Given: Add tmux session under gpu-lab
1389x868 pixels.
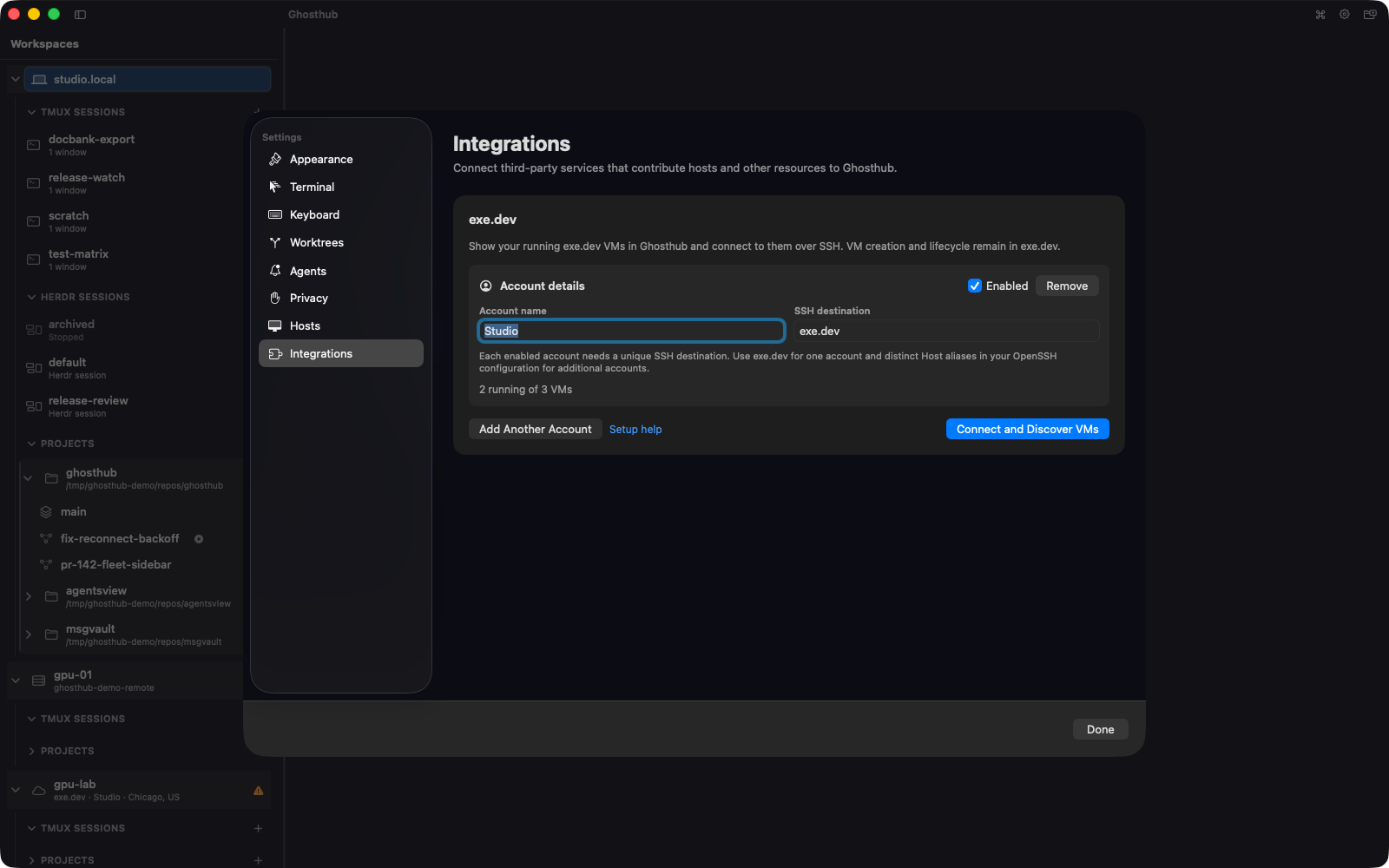Looking at the screenshot, I should click(x=258, y=828).
